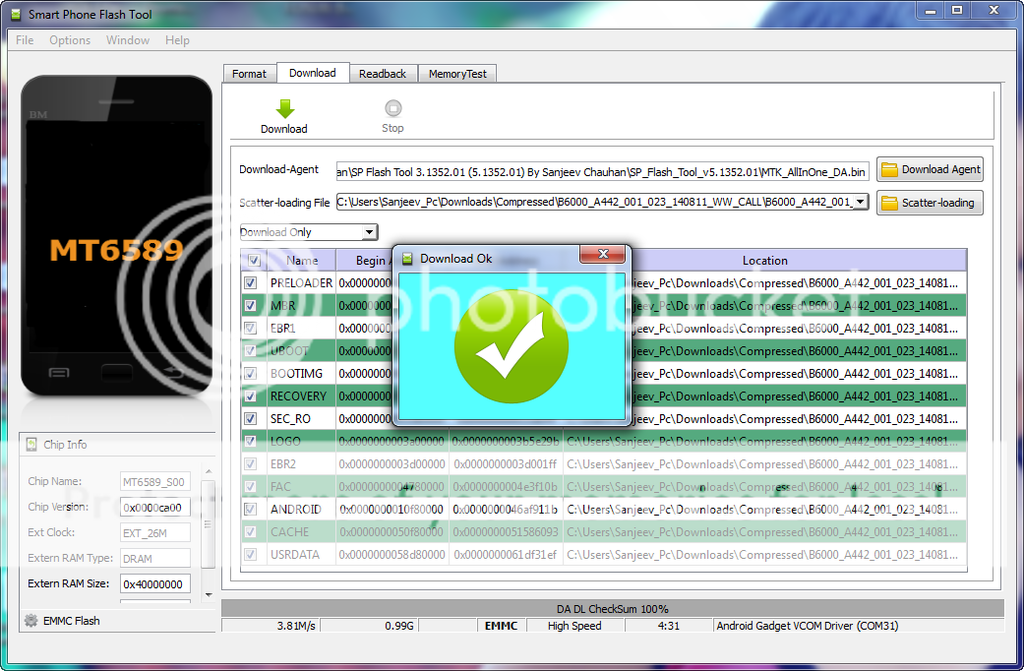The width and height of the screenshot is (1024, 671).
Task: Expand the Scatter-loading File path dropdown
Action: pyautogui.click(x=859, y=202)
